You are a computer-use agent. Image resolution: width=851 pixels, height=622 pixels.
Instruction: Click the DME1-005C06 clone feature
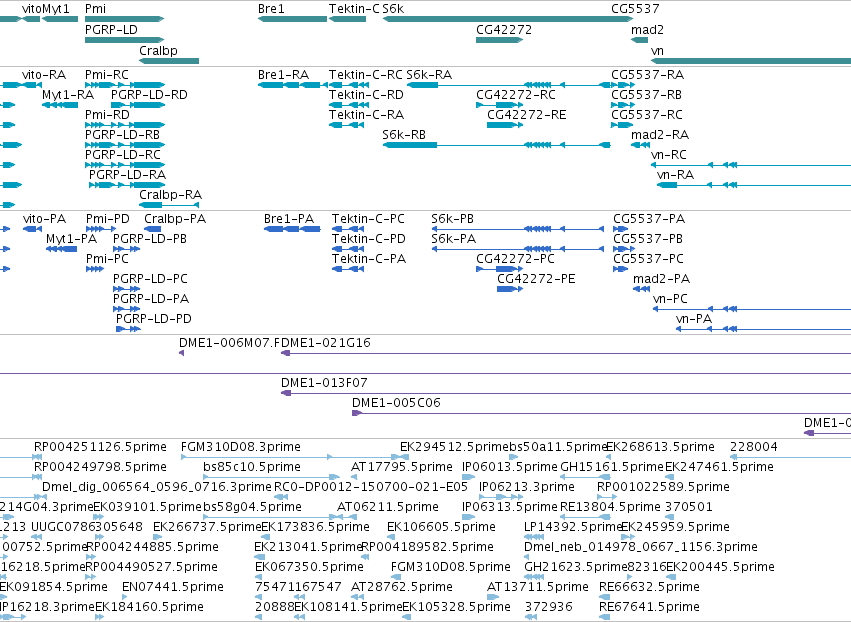tap(601, 413)
